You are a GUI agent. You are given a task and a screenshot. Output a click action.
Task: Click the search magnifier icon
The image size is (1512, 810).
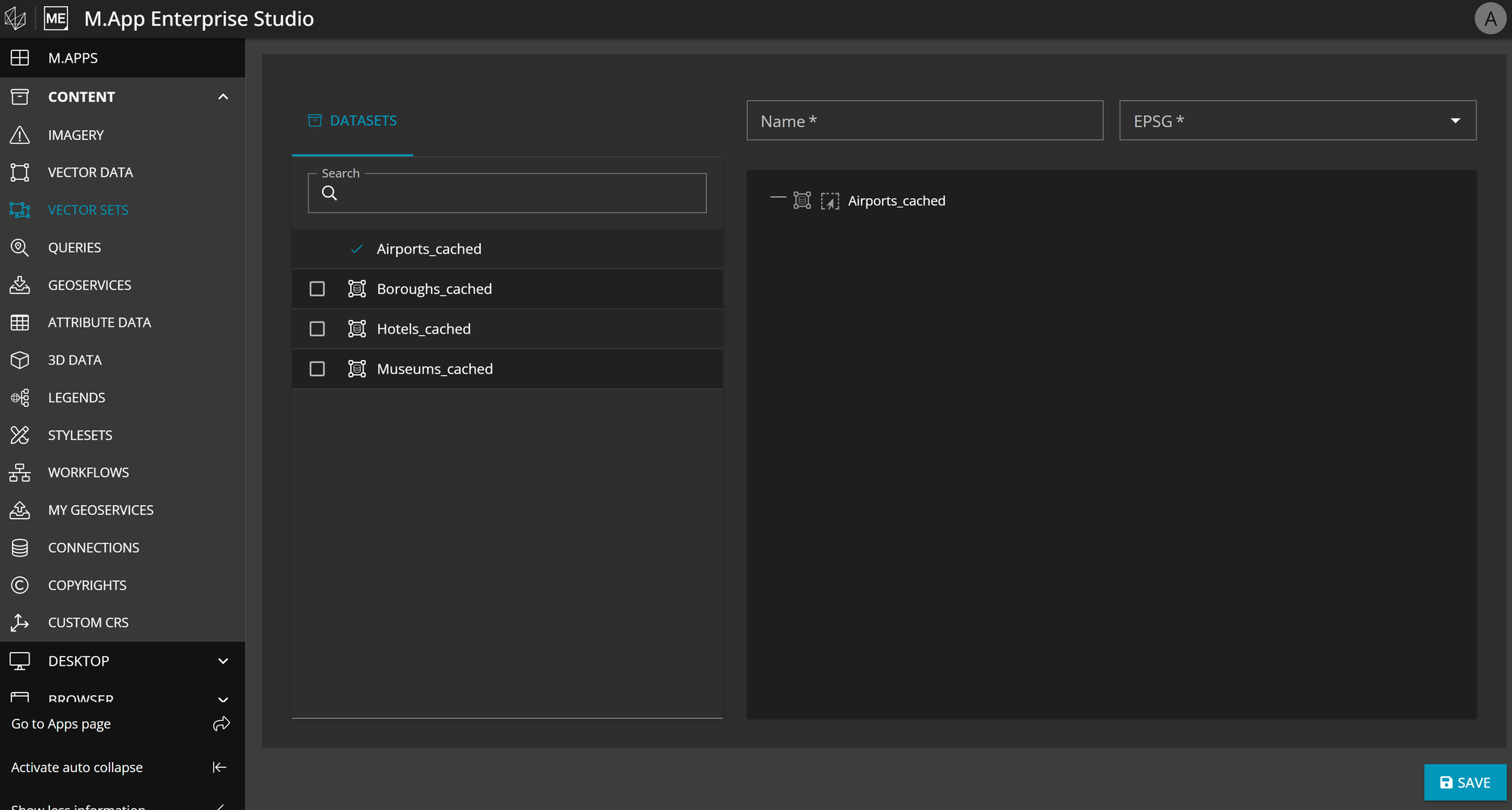point(330,193)
